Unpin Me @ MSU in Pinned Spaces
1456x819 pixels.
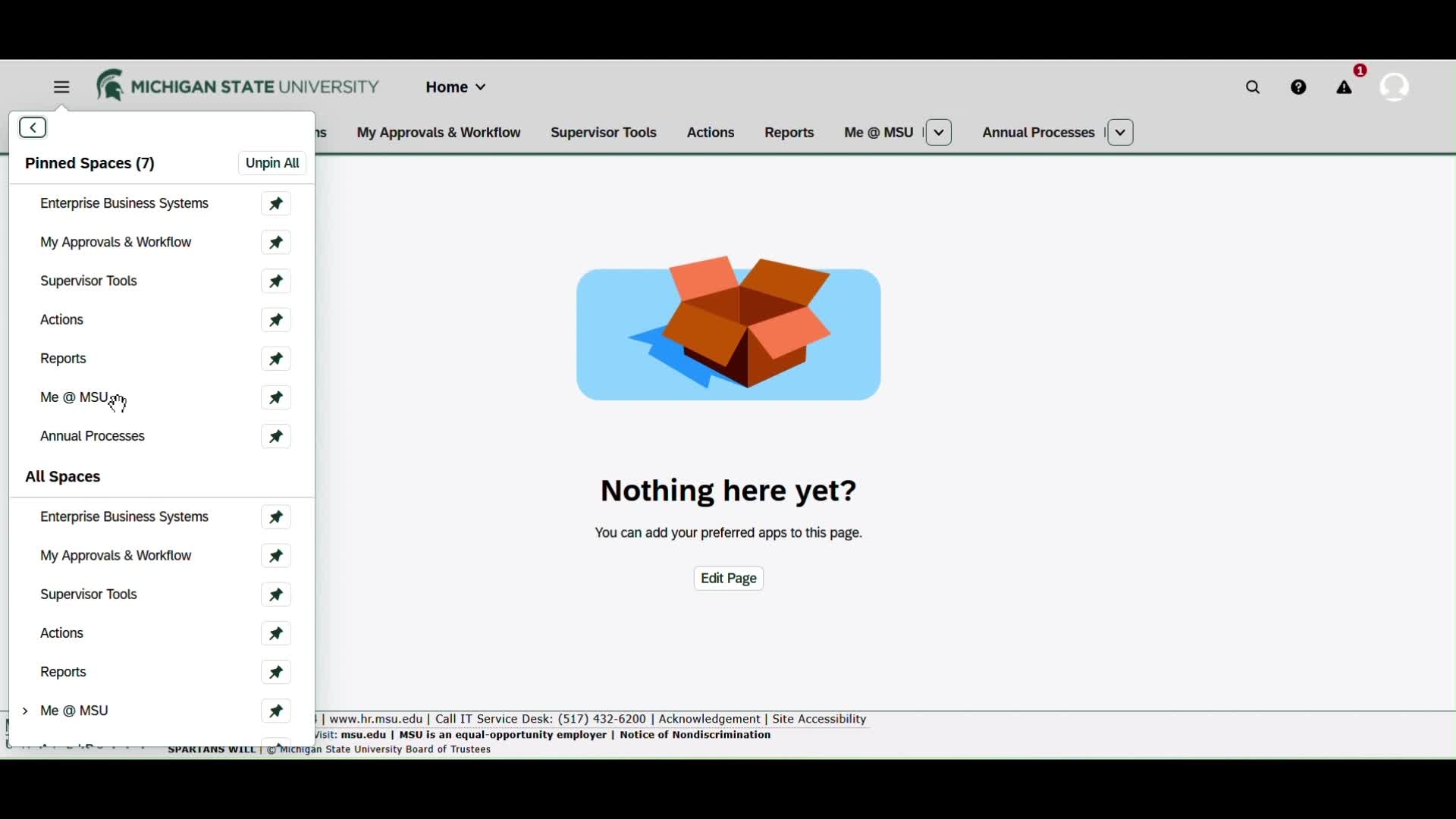(x=277, y=399)
